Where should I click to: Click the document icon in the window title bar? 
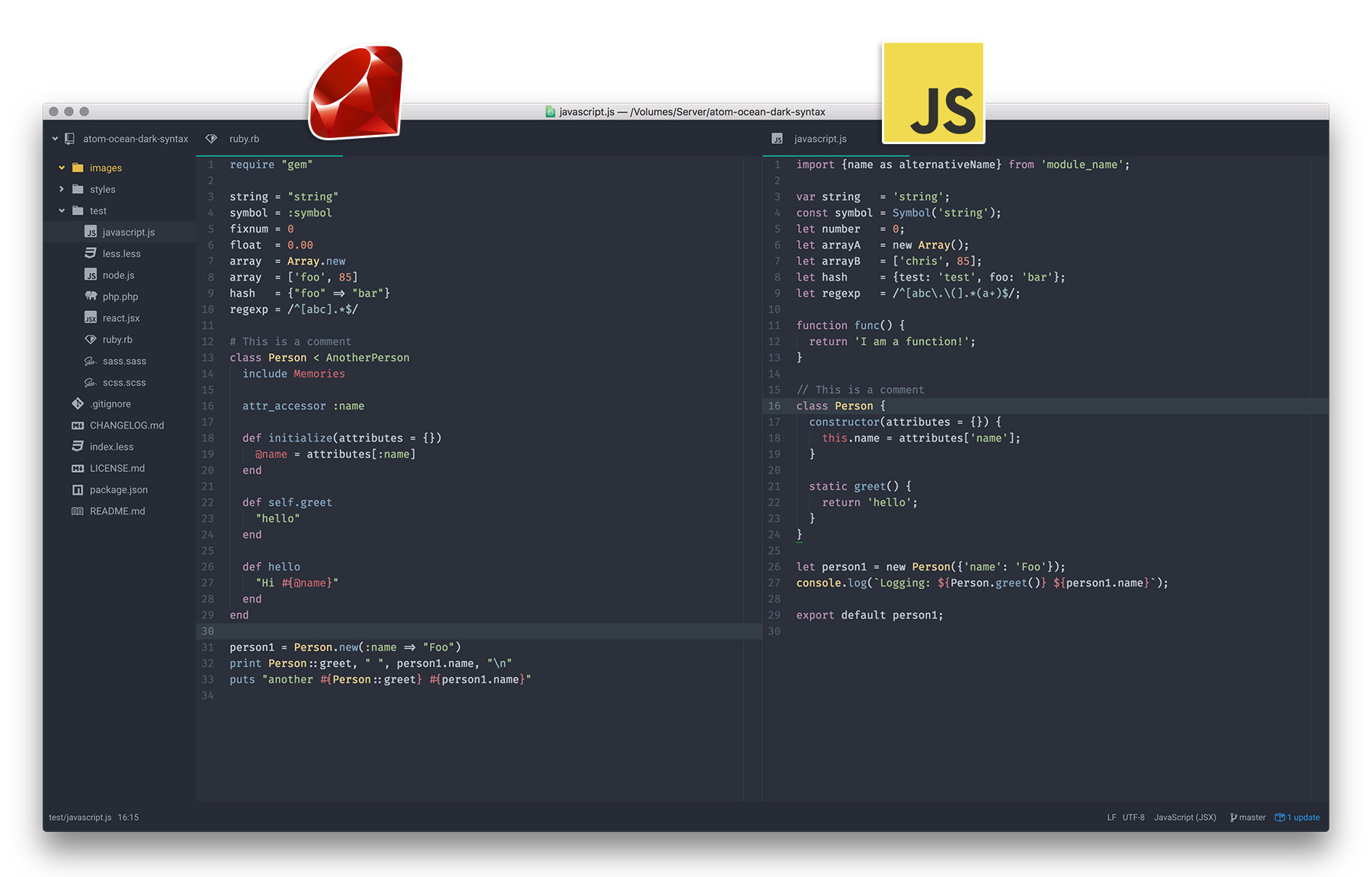click(x=550, y=111)
